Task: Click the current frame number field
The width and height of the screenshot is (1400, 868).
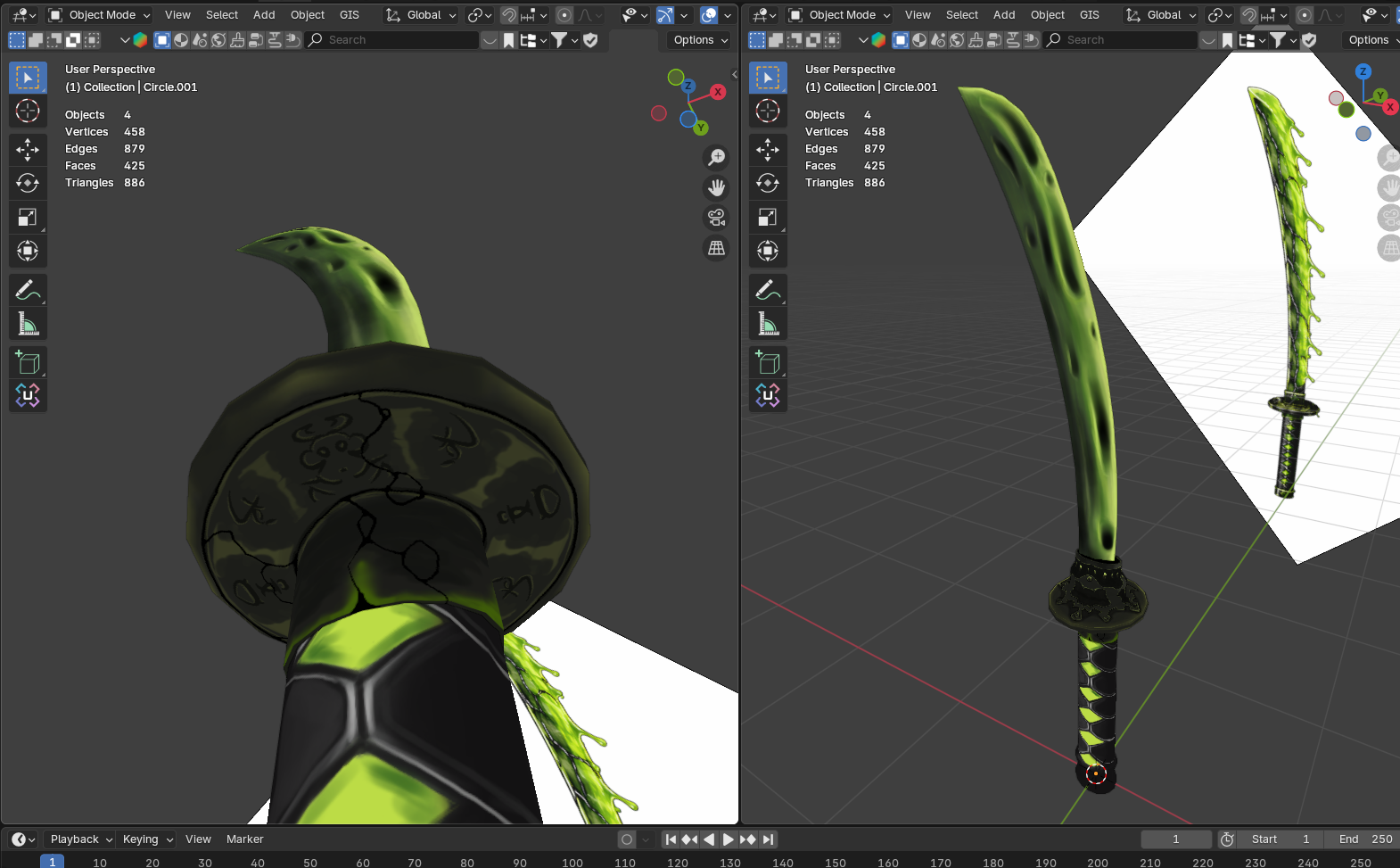Action: pyautogui.click(x=1176, y=839)
